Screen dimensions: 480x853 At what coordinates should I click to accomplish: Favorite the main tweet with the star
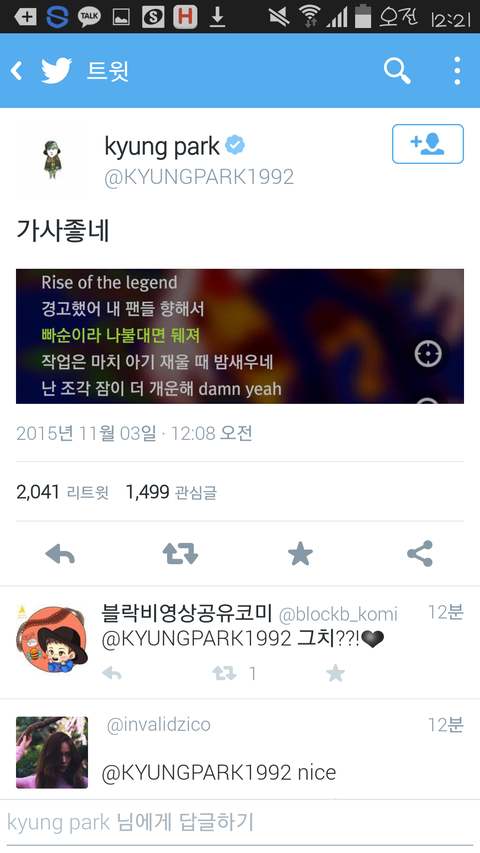click(300, 554)
